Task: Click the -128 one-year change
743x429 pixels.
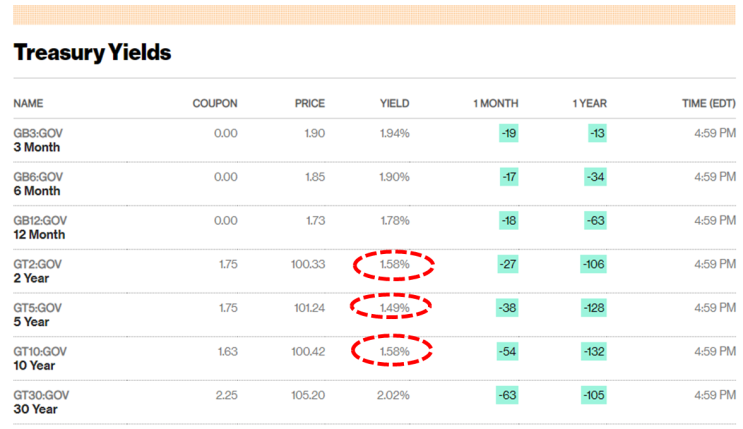Action: pos(594,308)
